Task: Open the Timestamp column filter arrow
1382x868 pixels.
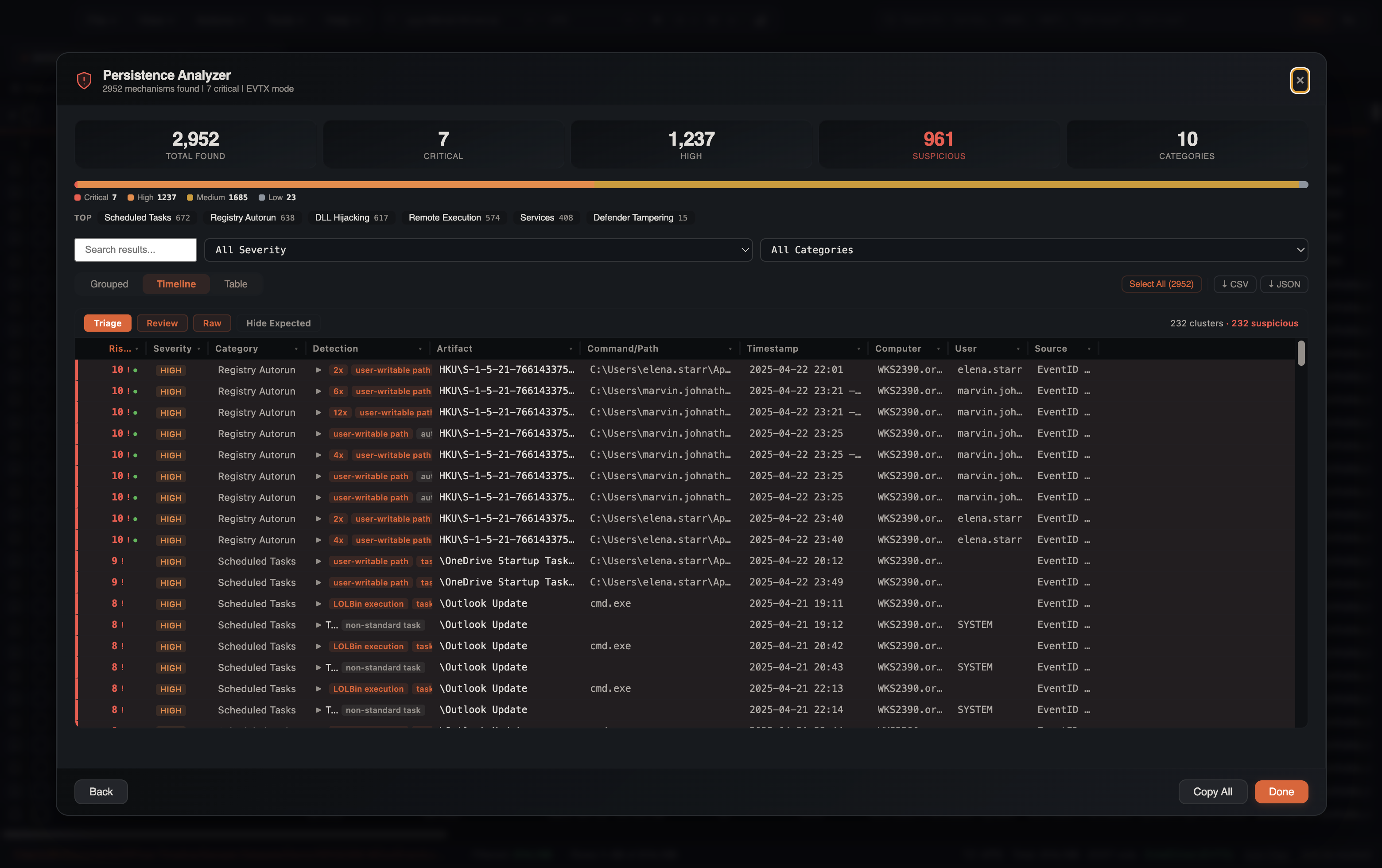Action: coord(858,349)
